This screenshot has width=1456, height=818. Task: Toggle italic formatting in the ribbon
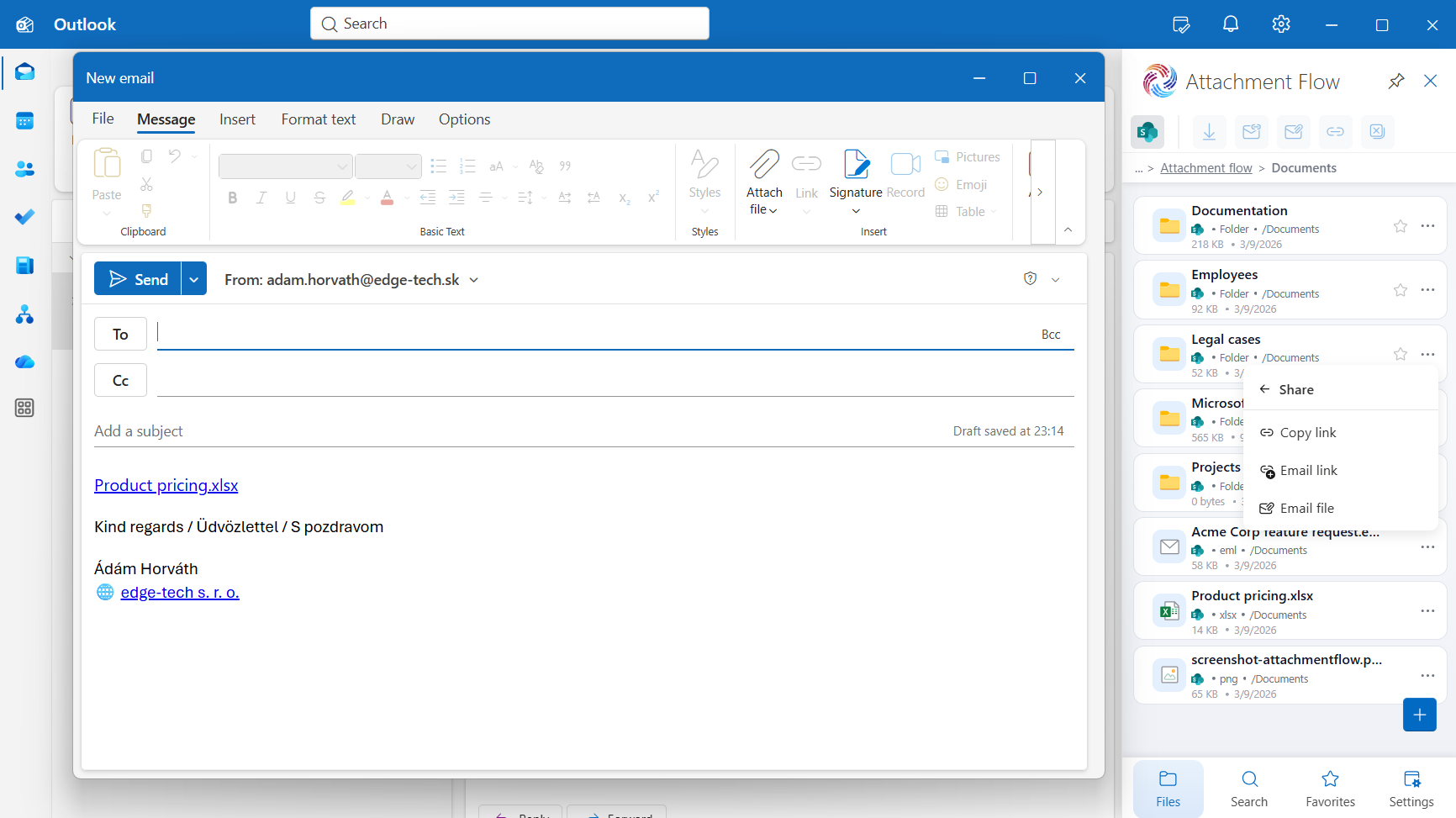[261, 198]
